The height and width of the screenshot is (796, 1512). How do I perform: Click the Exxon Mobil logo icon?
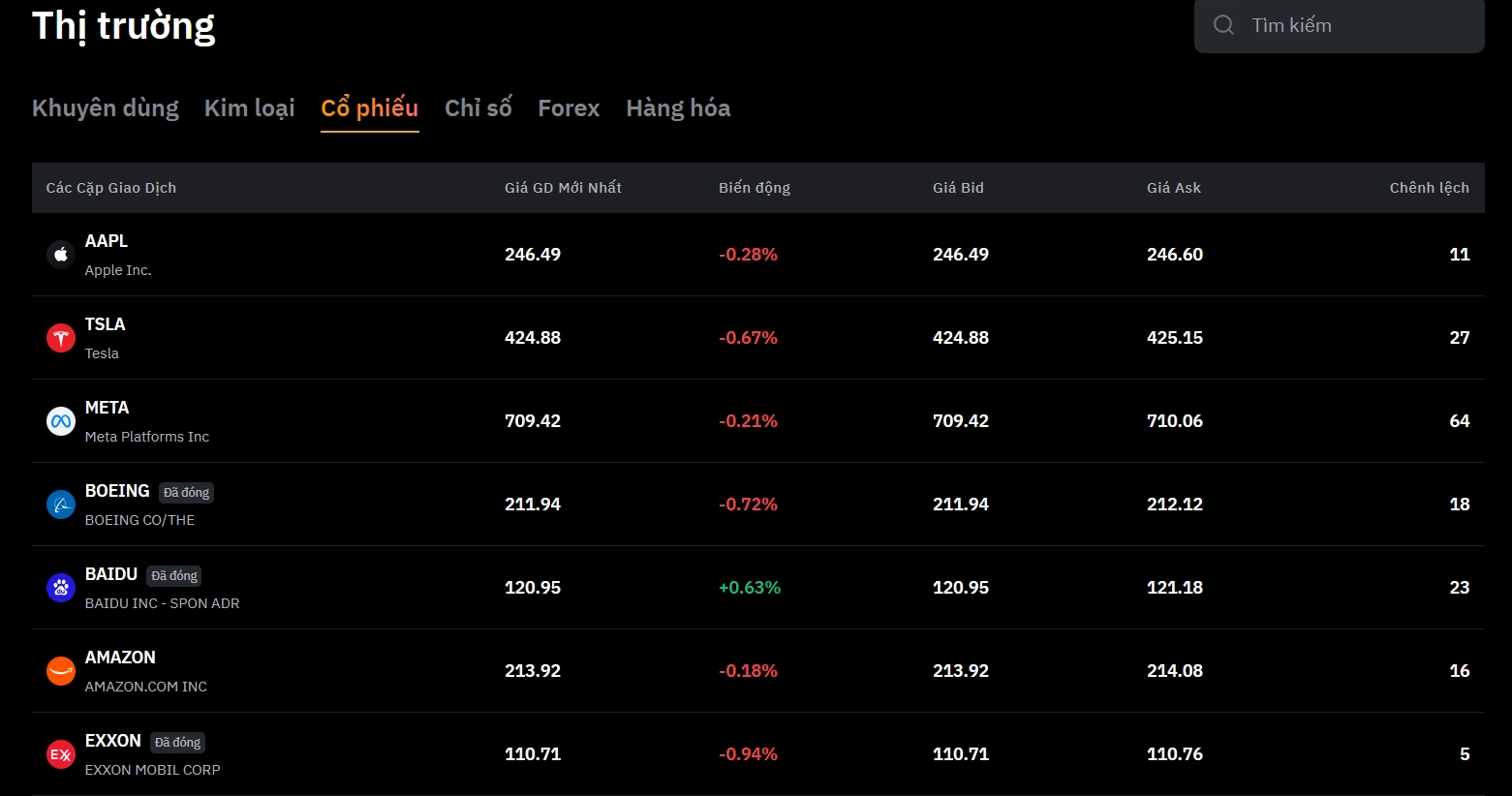pos(61,754)
